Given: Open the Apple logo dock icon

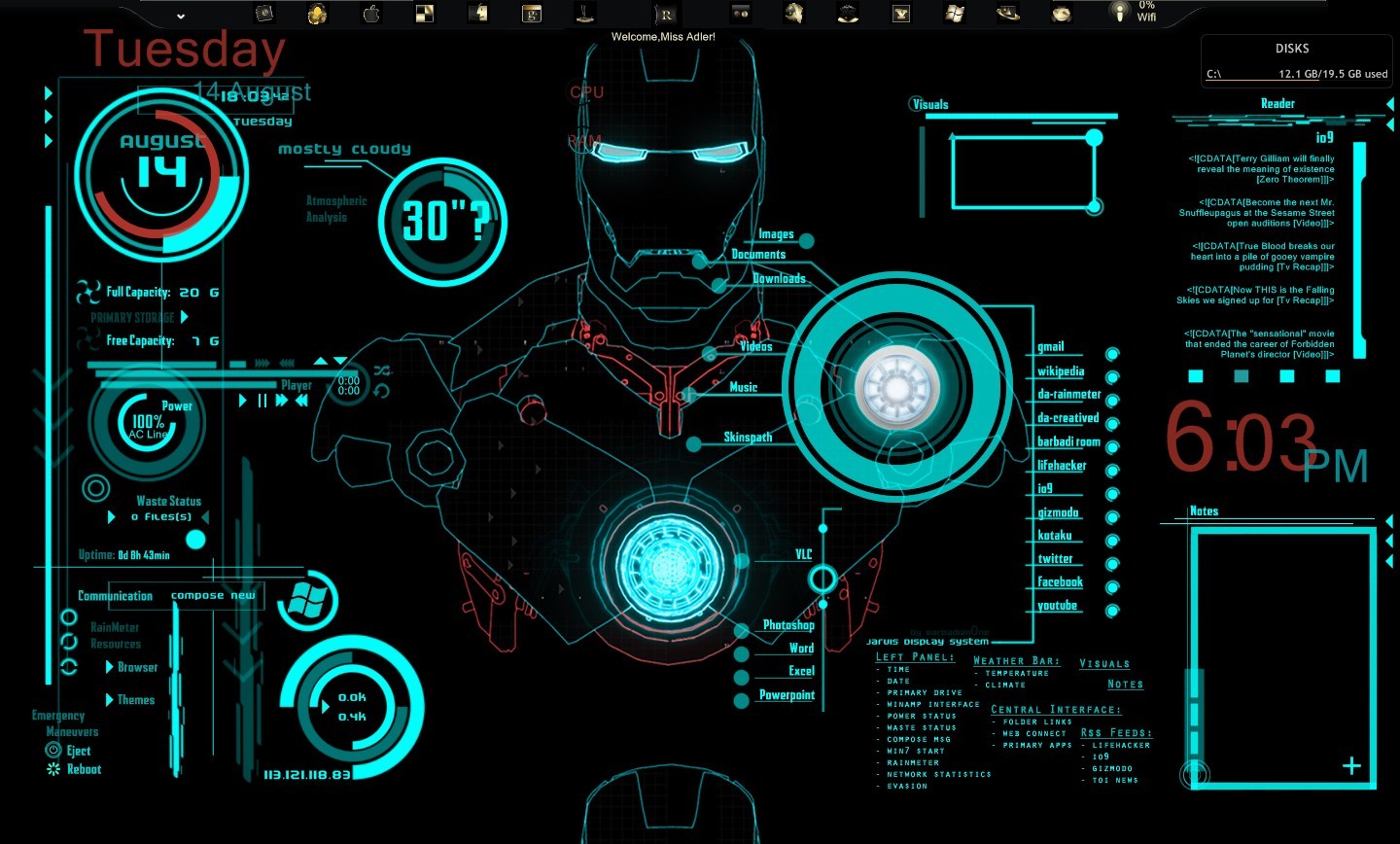Looking at the screenshot, I should click(x=370, y=13).
